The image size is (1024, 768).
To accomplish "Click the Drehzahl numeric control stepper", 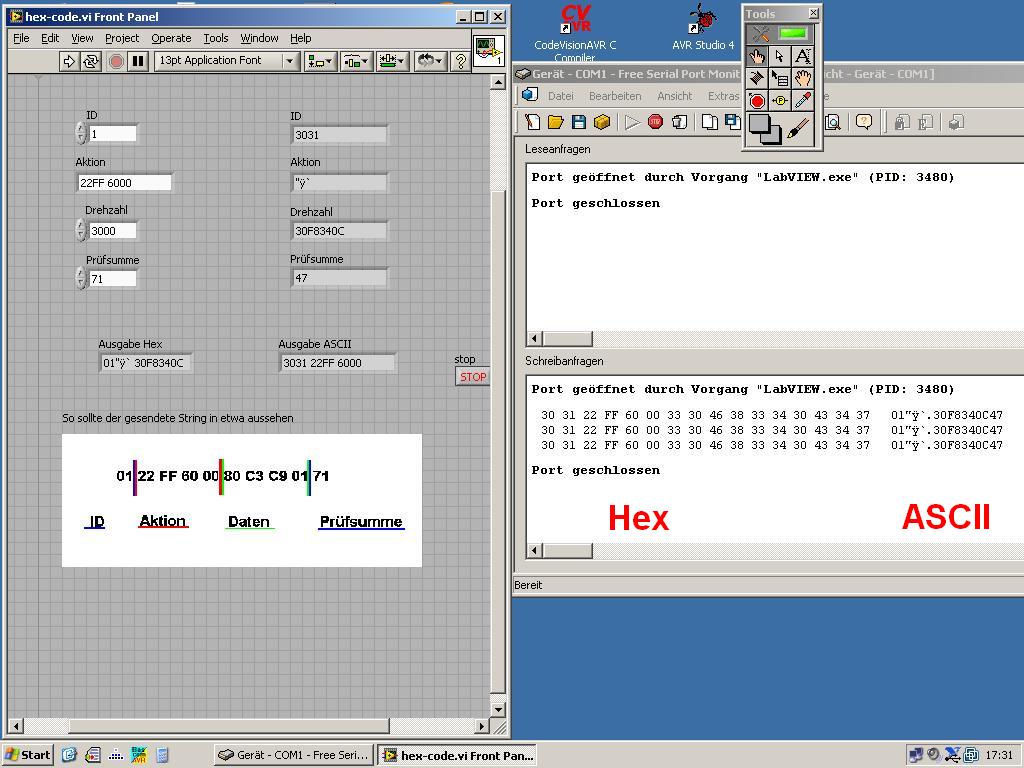I will 81,230.
